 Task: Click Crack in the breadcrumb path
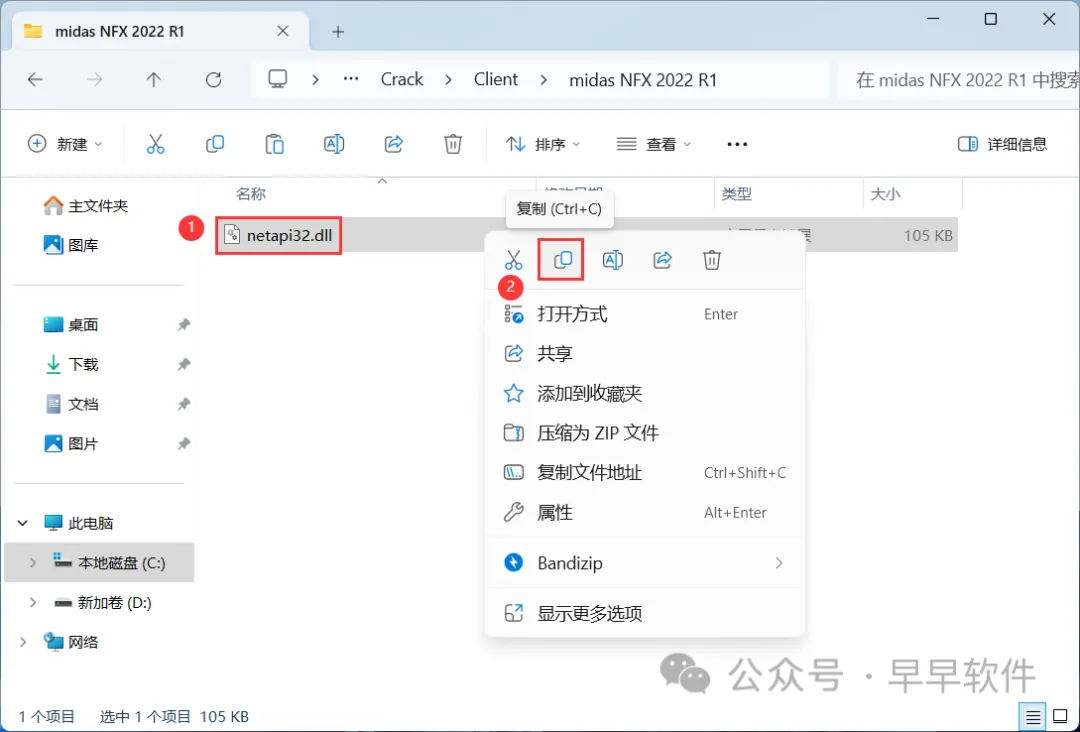tap(402, 80)
